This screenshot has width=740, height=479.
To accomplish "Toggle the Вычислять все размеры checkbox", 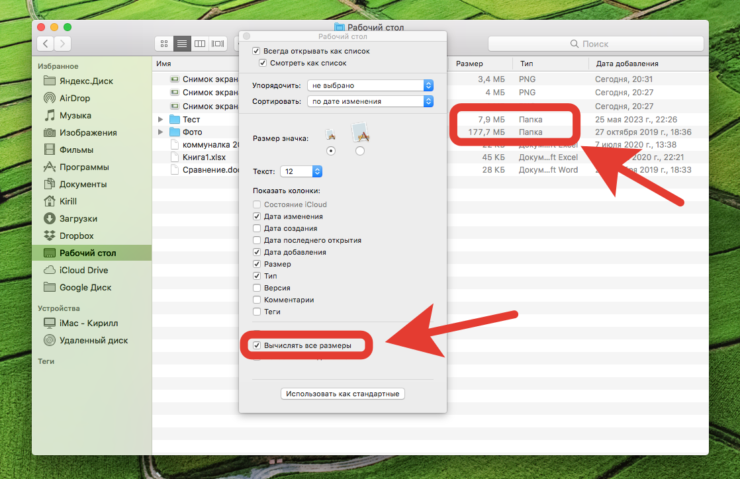I will [x=257, y=345].
